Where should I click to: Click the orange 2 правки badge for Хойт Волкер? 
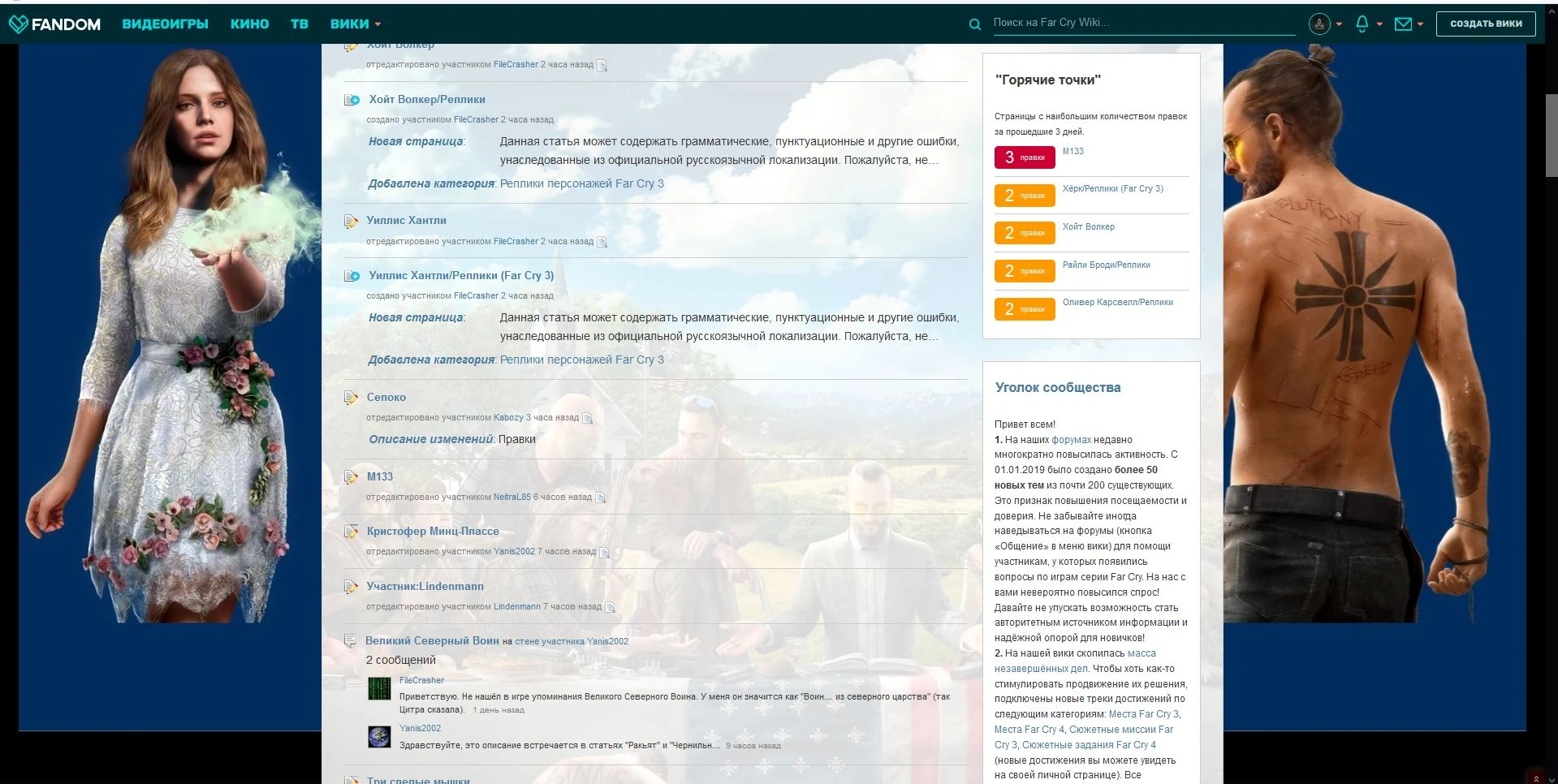[x=1024, y=233]
